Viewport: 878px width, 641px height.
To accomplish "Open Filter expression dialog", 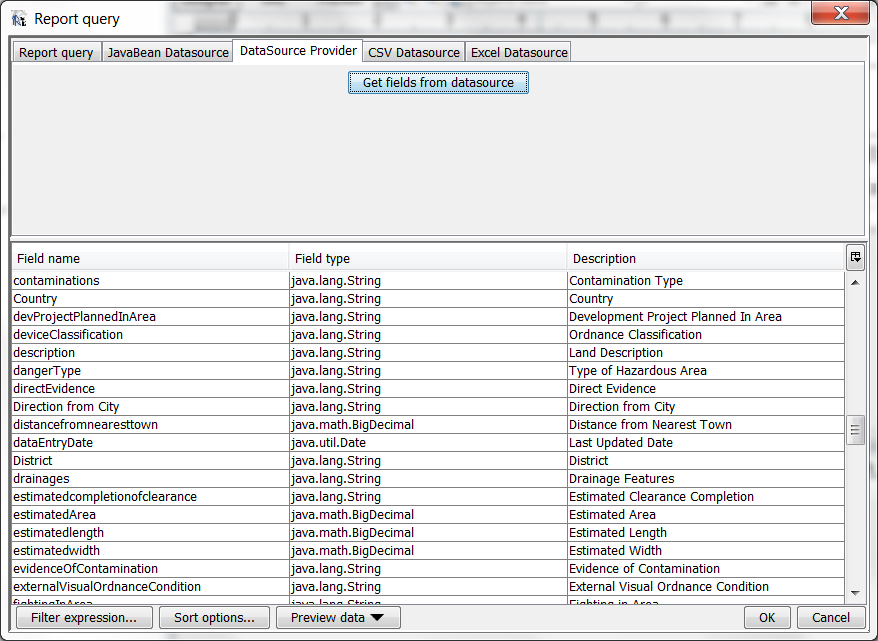I will click(84, 618).
